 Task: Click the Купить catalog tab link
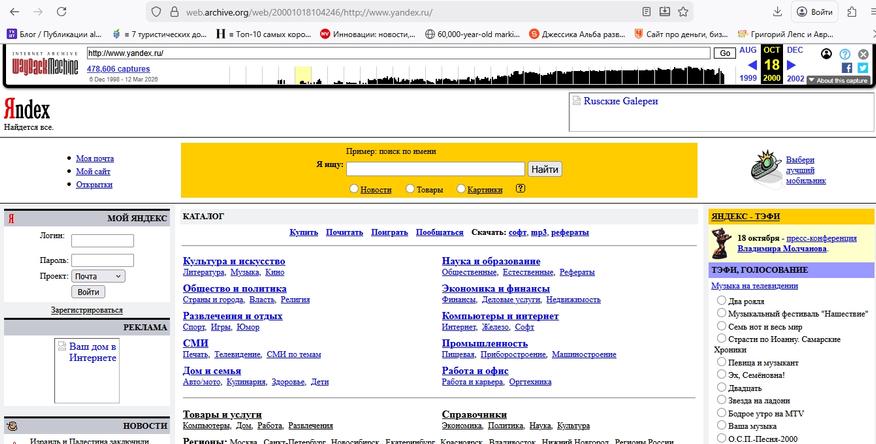coord(304,232)
